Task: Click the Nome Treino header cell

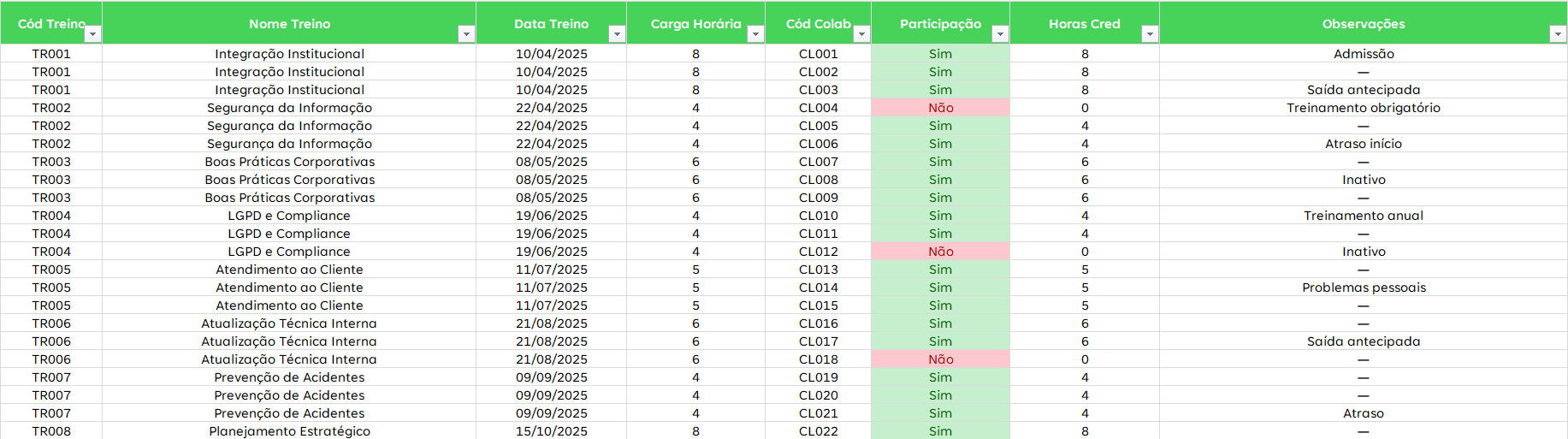Action: click(x=289, y=24)
